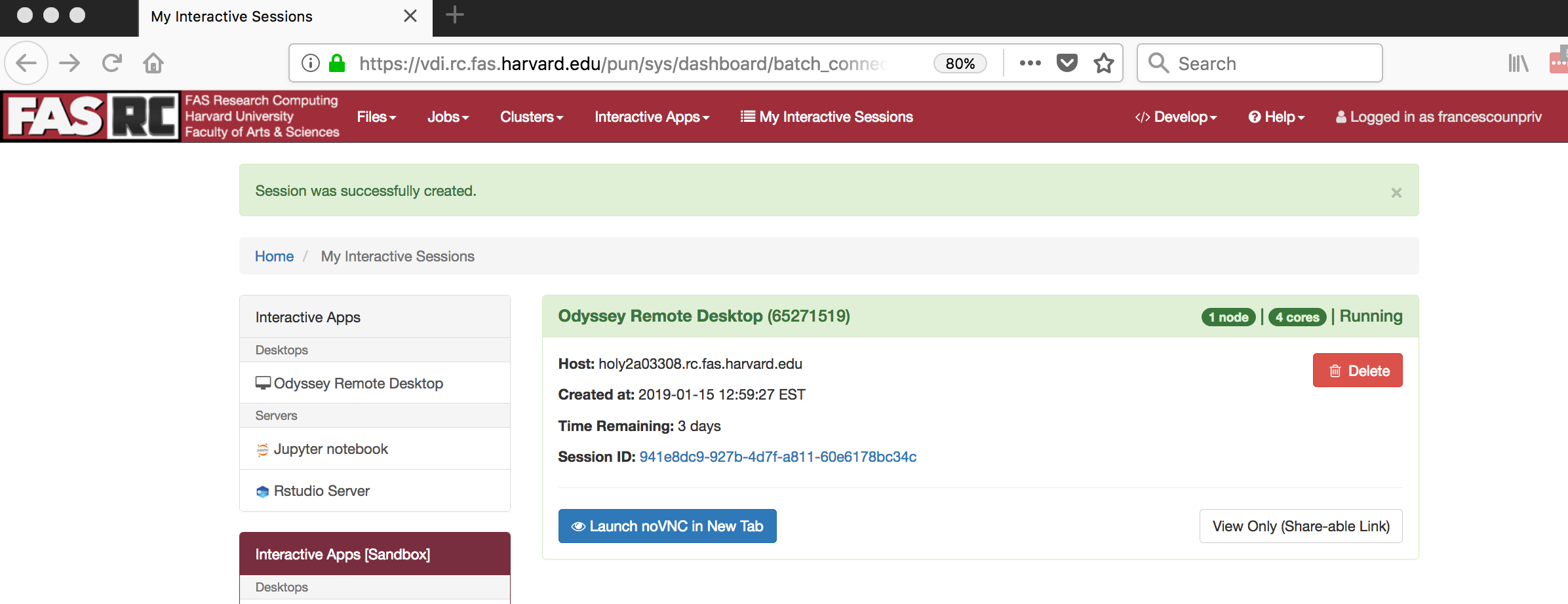Open the Firefox Library icon
The width and height of the screenshot is (1568, 604).
[1518, 63]
